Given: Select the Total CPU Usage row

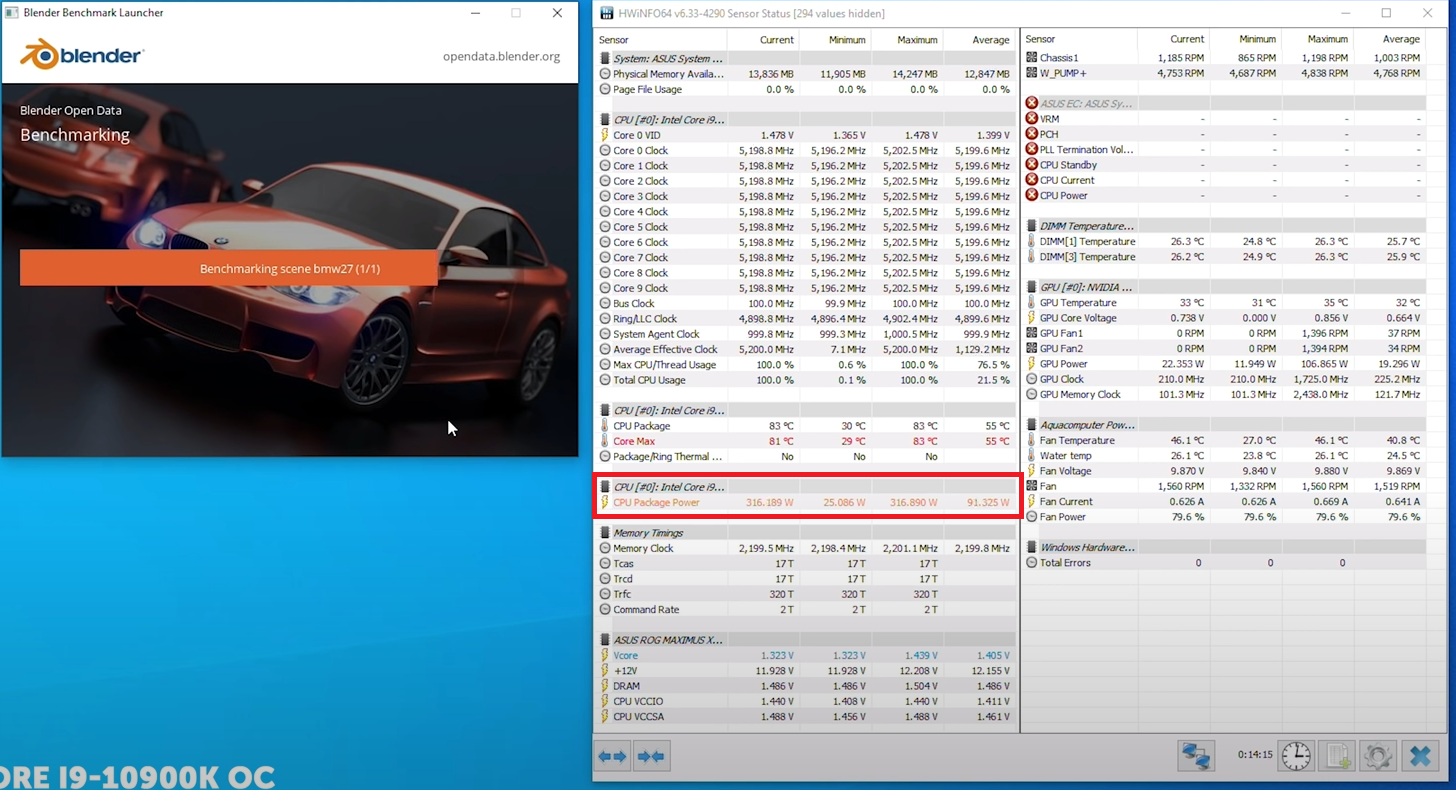Looking at the screenshot, I should point(806,380).
